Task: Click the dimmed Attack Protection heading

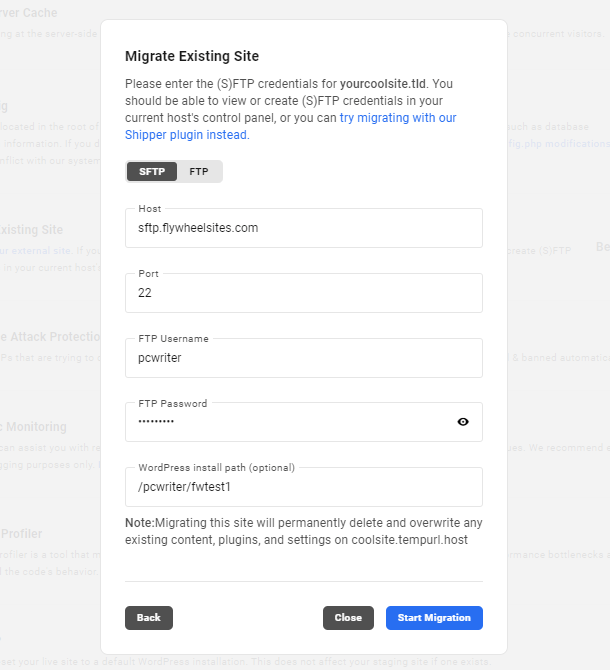Action: pyautogui.click(x=50, y=336)
